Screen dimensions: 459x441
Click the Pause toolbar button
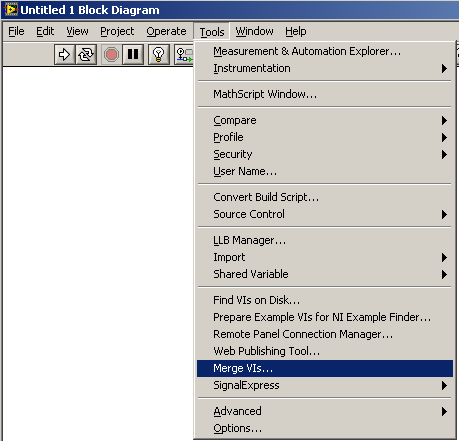(x=133, y=54)
